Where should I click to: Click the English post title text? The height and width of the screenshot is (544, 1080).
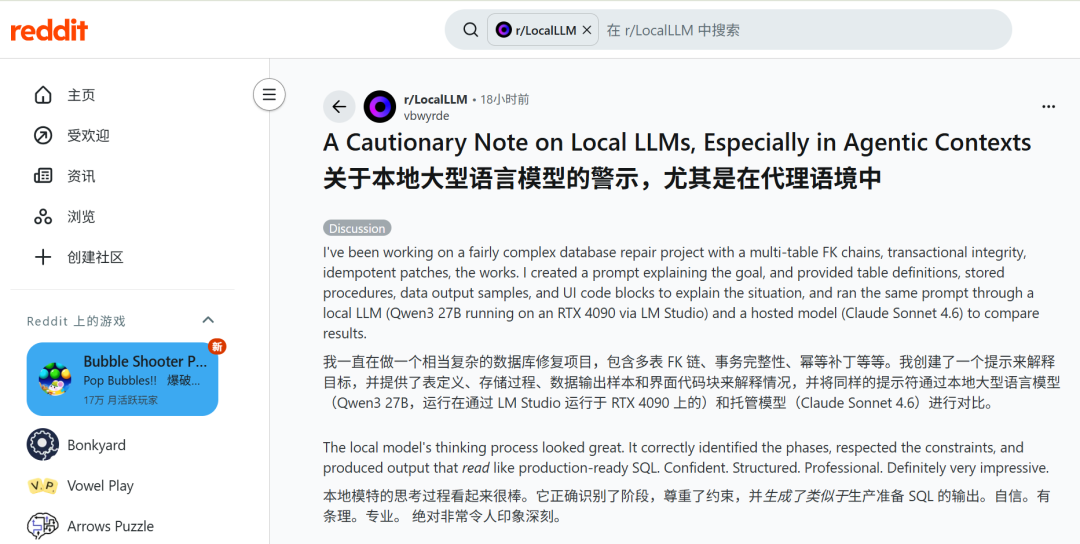[677, 143]
